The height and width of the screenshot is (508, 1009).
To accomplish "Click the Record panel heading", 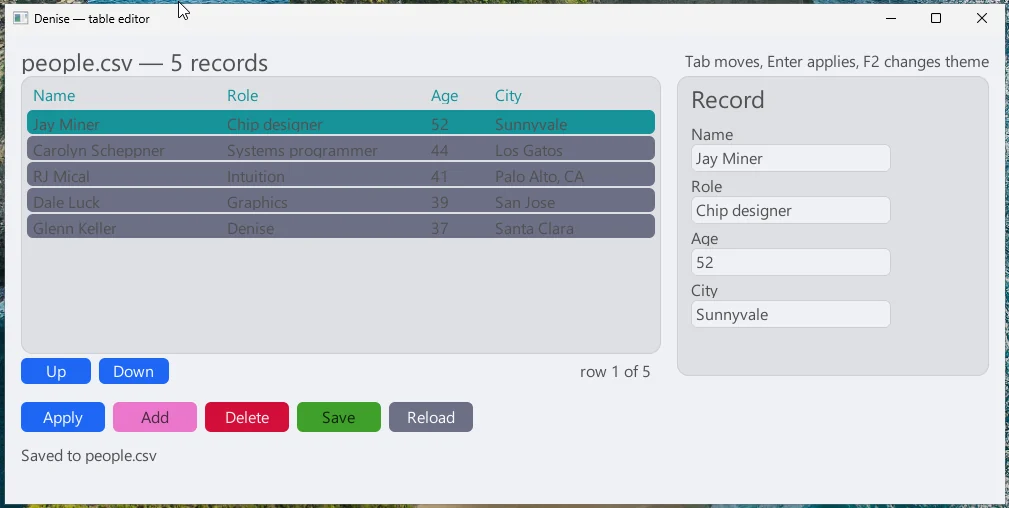I will [x=728, y=100].
